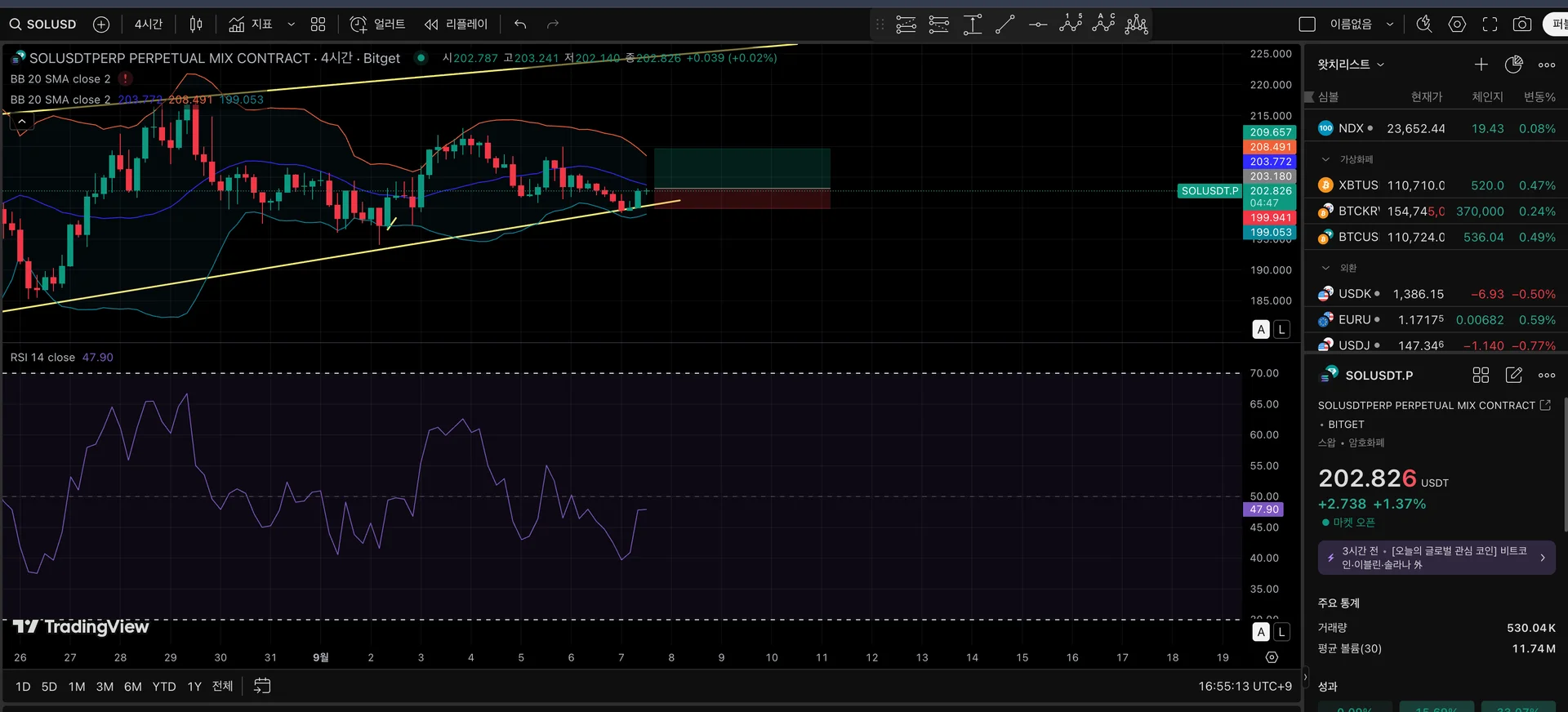This screenshot has width=1568, height=712.
Task: Open timezone menu at 16:55:13 UTC+9
Action: tap(1245, 687)
